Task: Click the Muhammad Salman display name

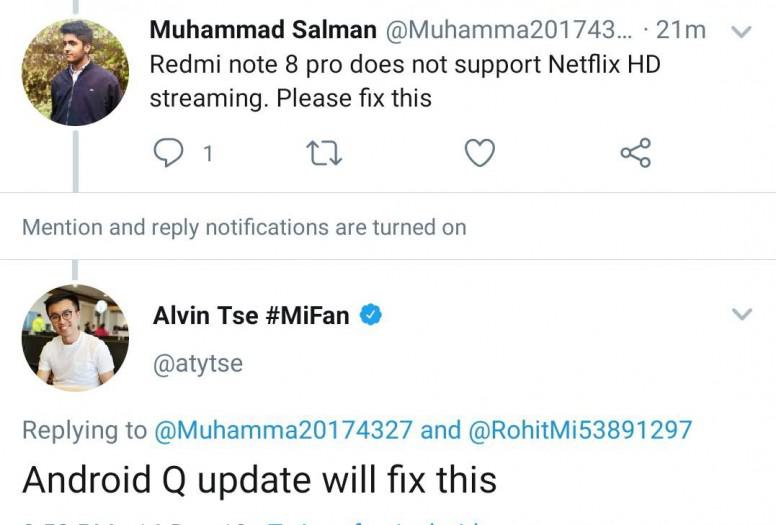Action: [x=262, y=30]
